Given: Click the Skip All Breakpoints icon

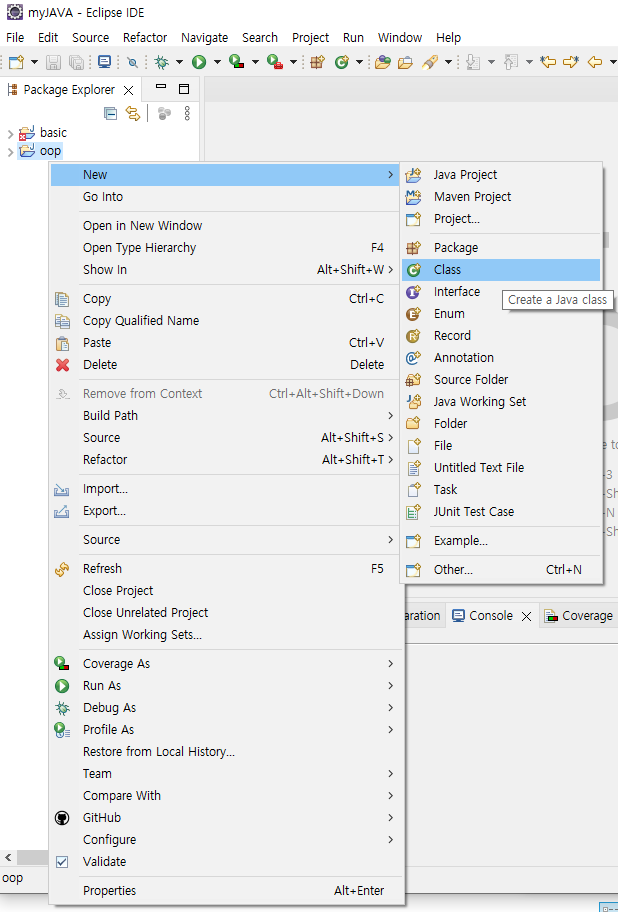Looking at the screenshot, I should 133,62.
